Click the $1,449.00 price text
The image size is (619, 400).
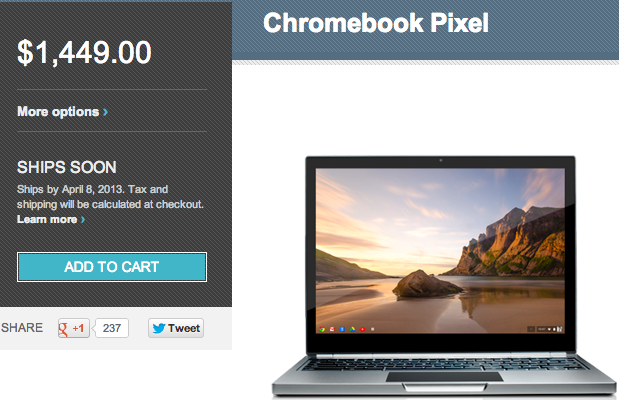point(84,53)
